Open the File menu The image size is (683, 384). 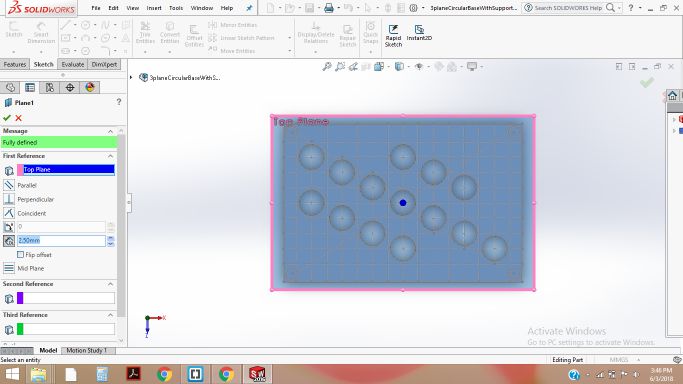click(x=96, y=8)
